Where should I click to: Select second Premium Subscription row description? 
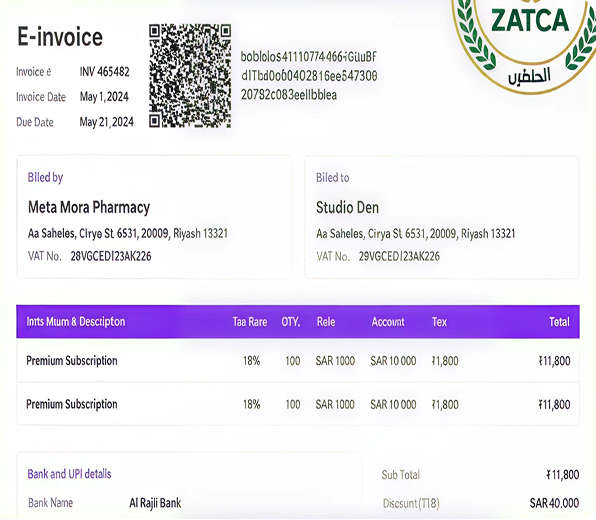[x=72, y=404]
